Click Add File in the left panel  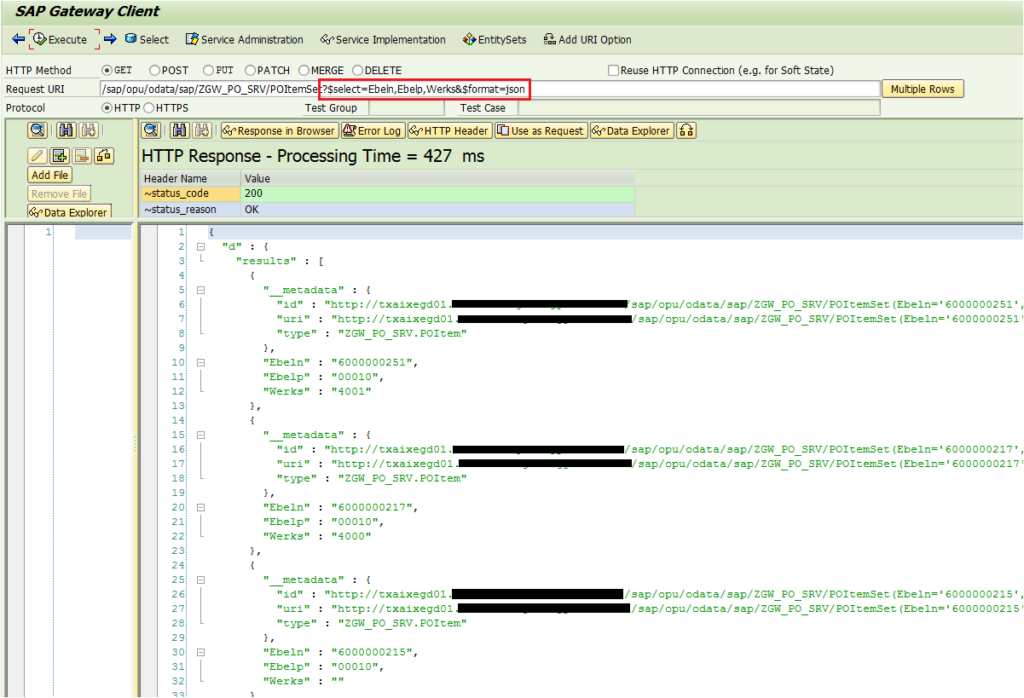(x=49, y=174)
